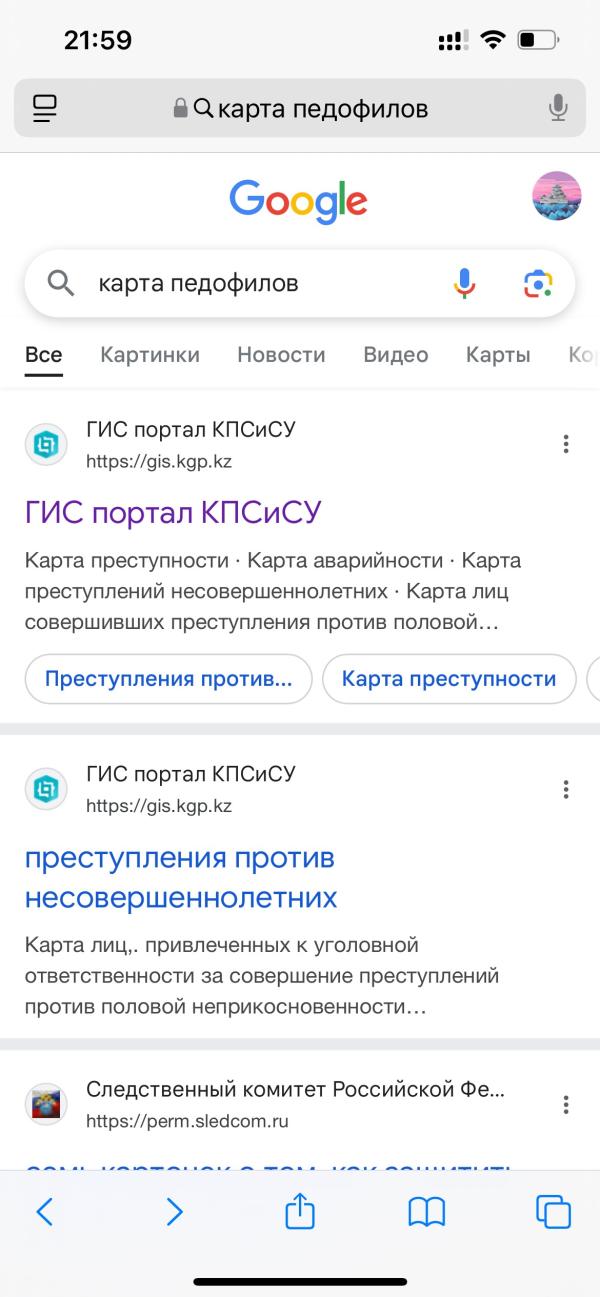The width and height of the screenshot is (600, 1297).
Task: Open the Safari share sheet icon
Action: click(x=300, y=1211)
